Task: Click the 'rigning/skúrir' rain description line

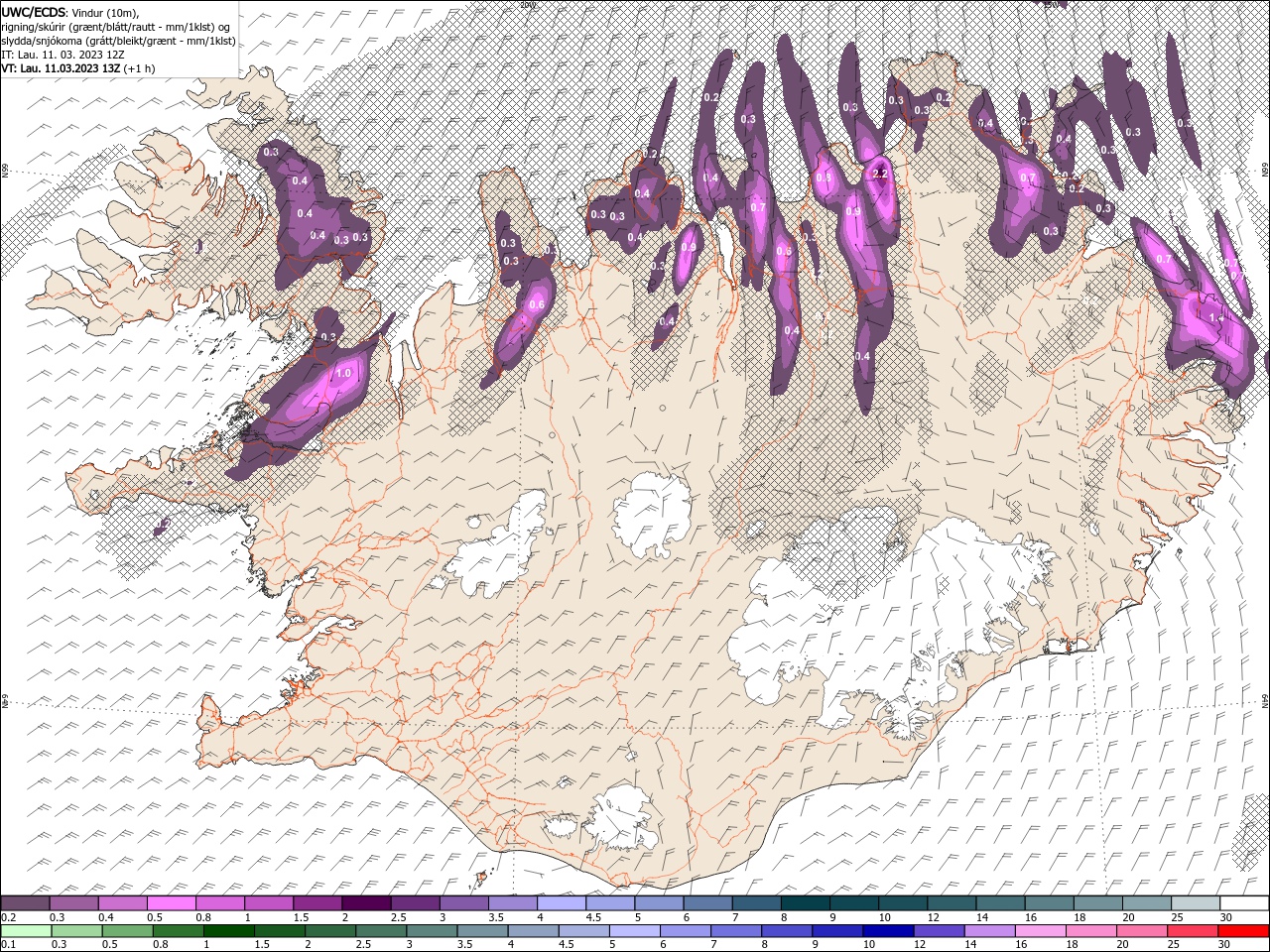Action: click(x=114, y=27)
